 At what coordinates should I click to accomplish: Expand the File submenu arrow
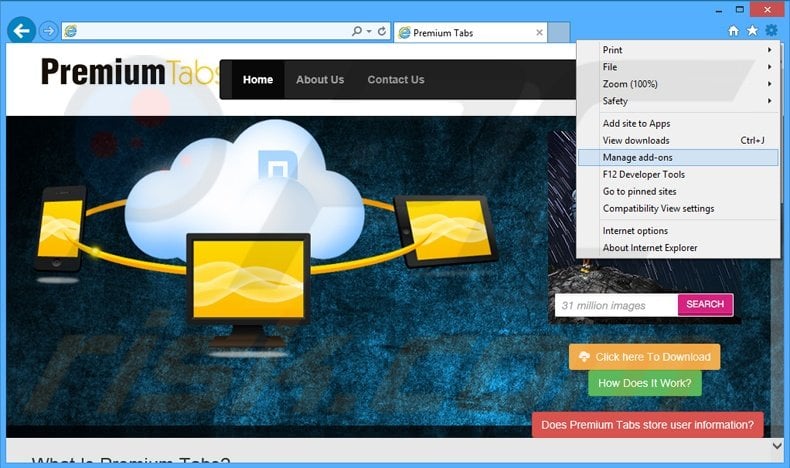pos(769,67)
